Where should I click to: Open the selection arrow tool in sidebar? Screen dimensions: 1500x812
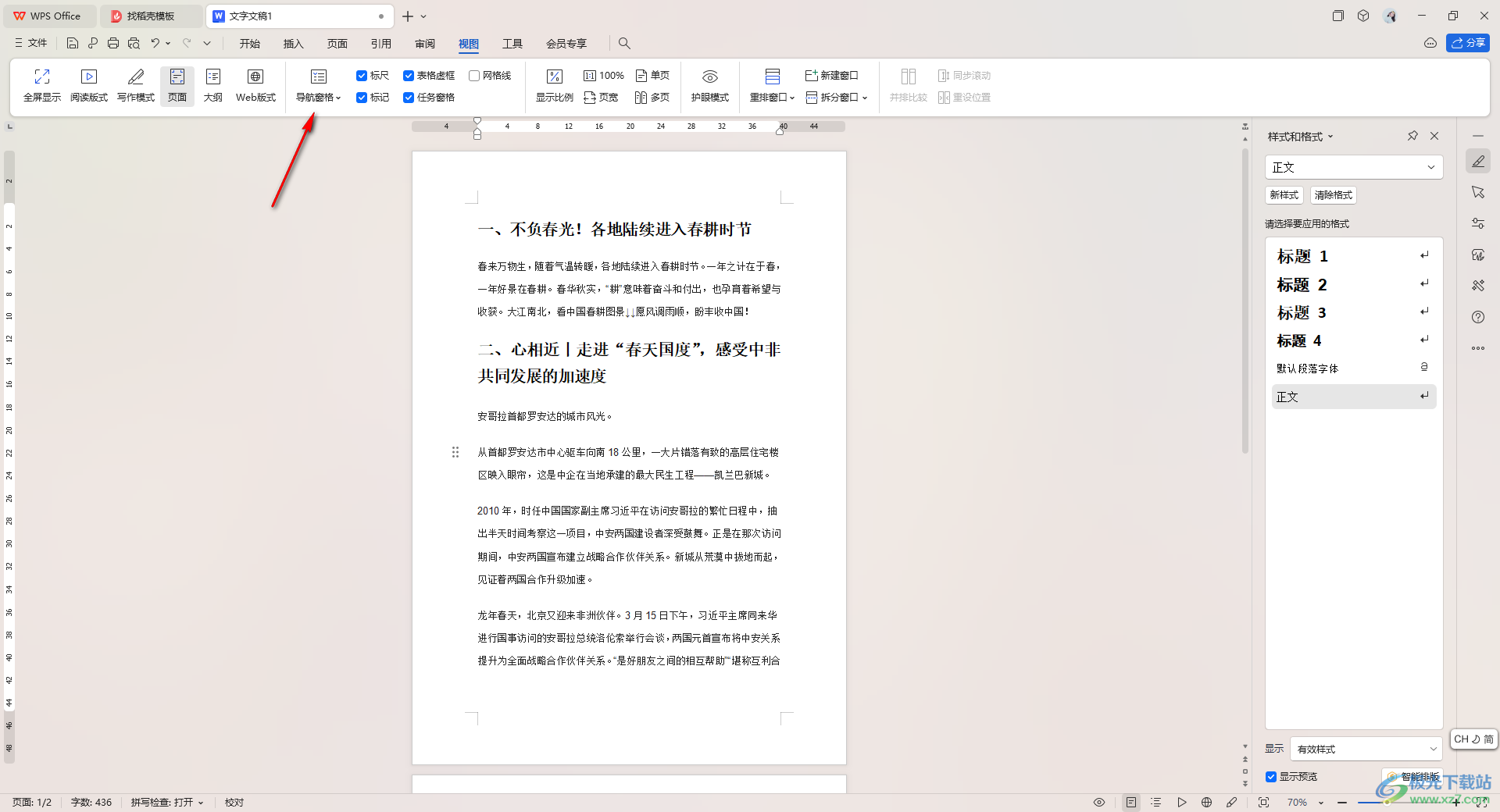pyautogui.click(x=1478, y=192)
